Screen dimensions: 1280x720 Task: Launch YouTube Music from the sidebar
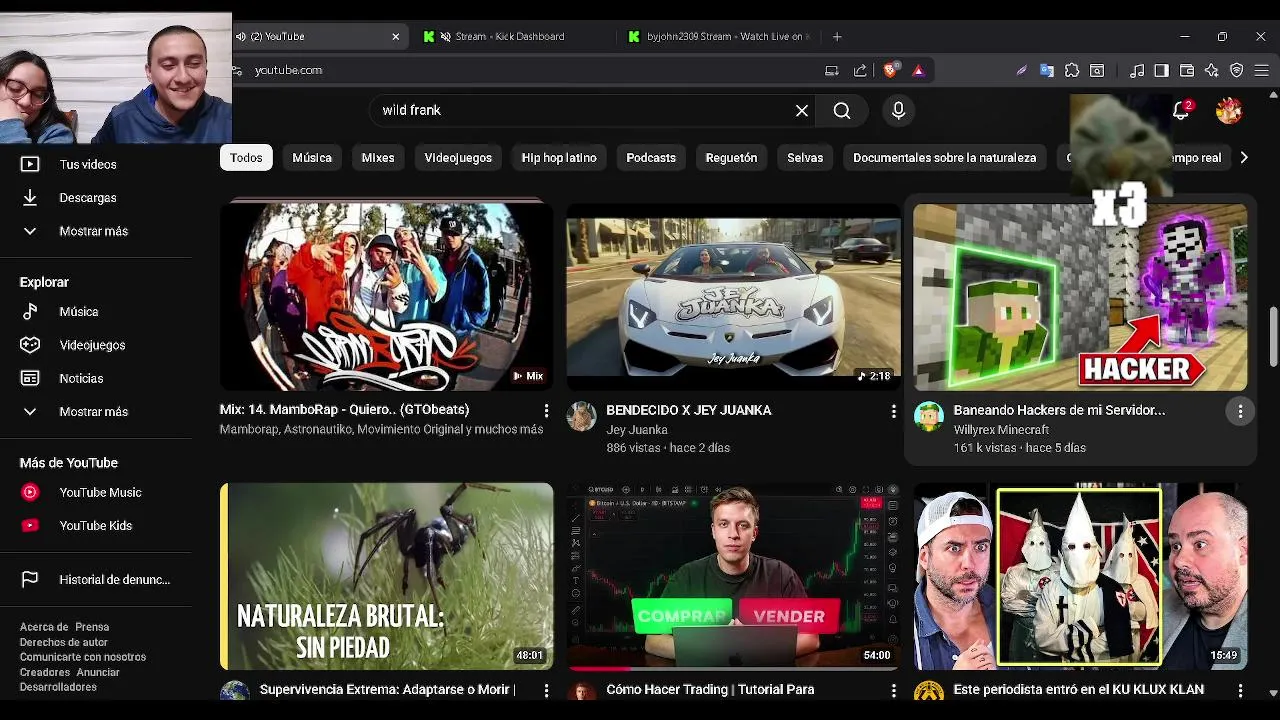[100, 493]
